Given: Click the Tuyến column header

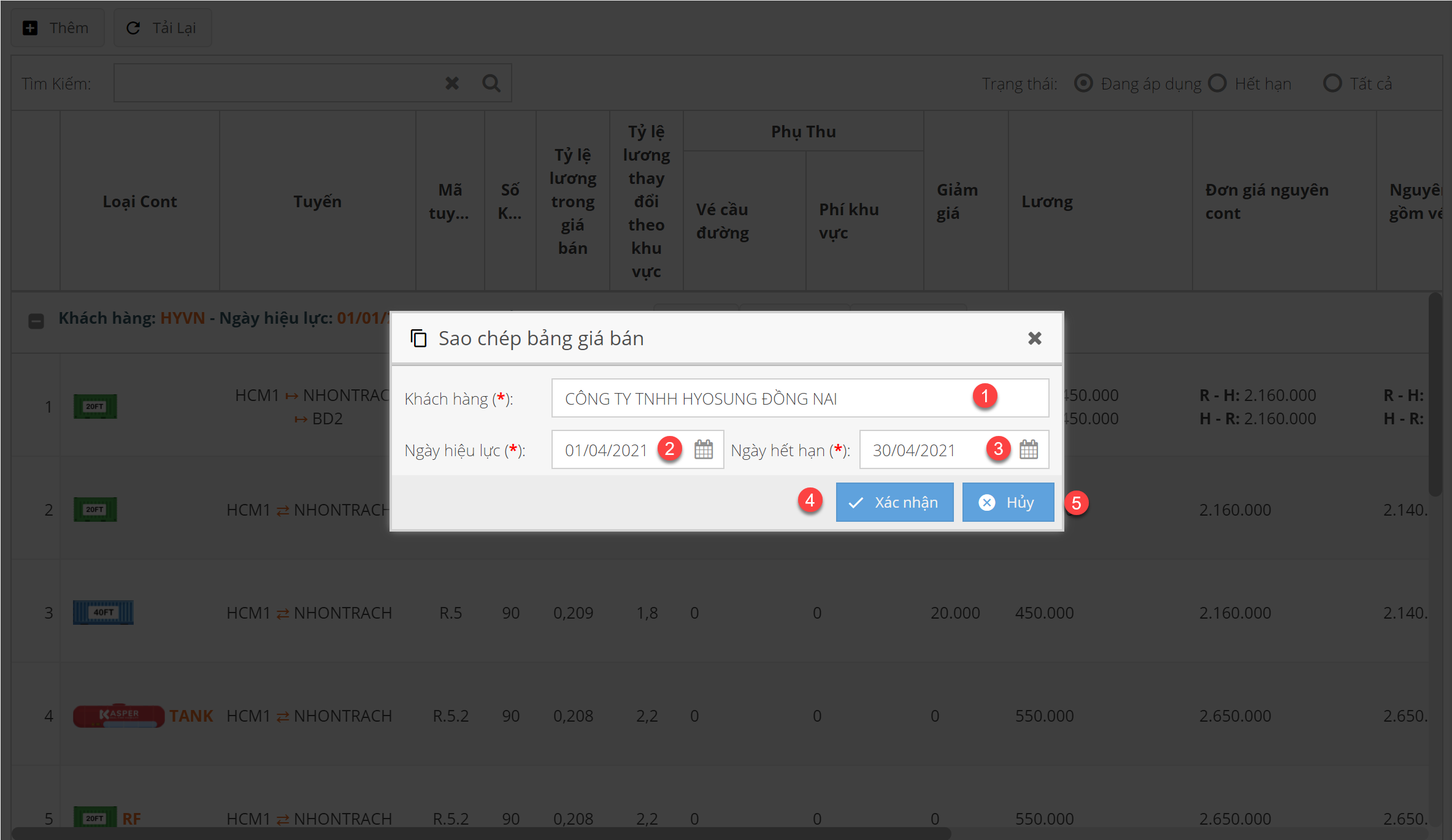Looking at the screenshot, I should (317, 201).
